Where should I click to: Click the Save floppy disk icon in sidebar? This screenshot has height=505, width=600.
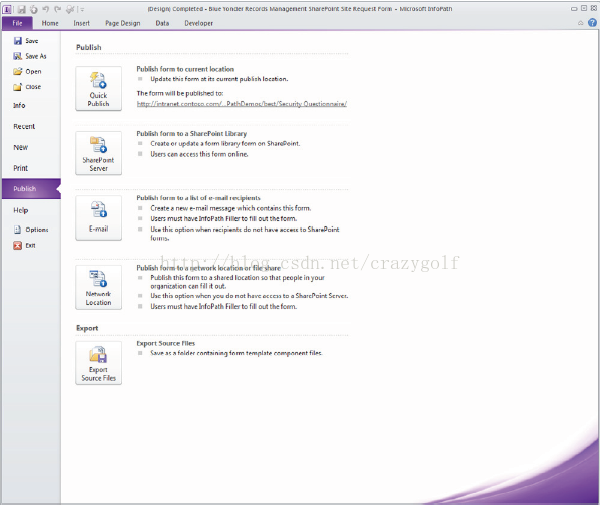18,41
